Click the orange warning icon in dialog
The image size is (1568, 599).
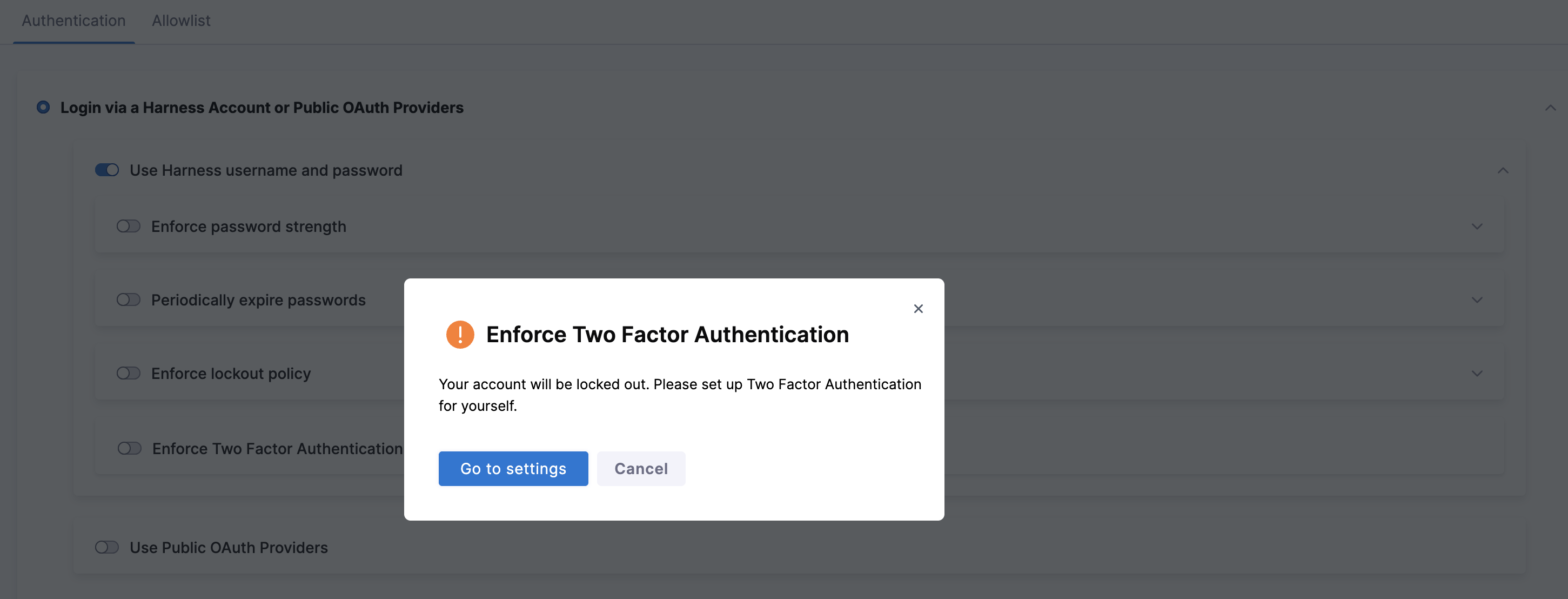click(460, 334)
